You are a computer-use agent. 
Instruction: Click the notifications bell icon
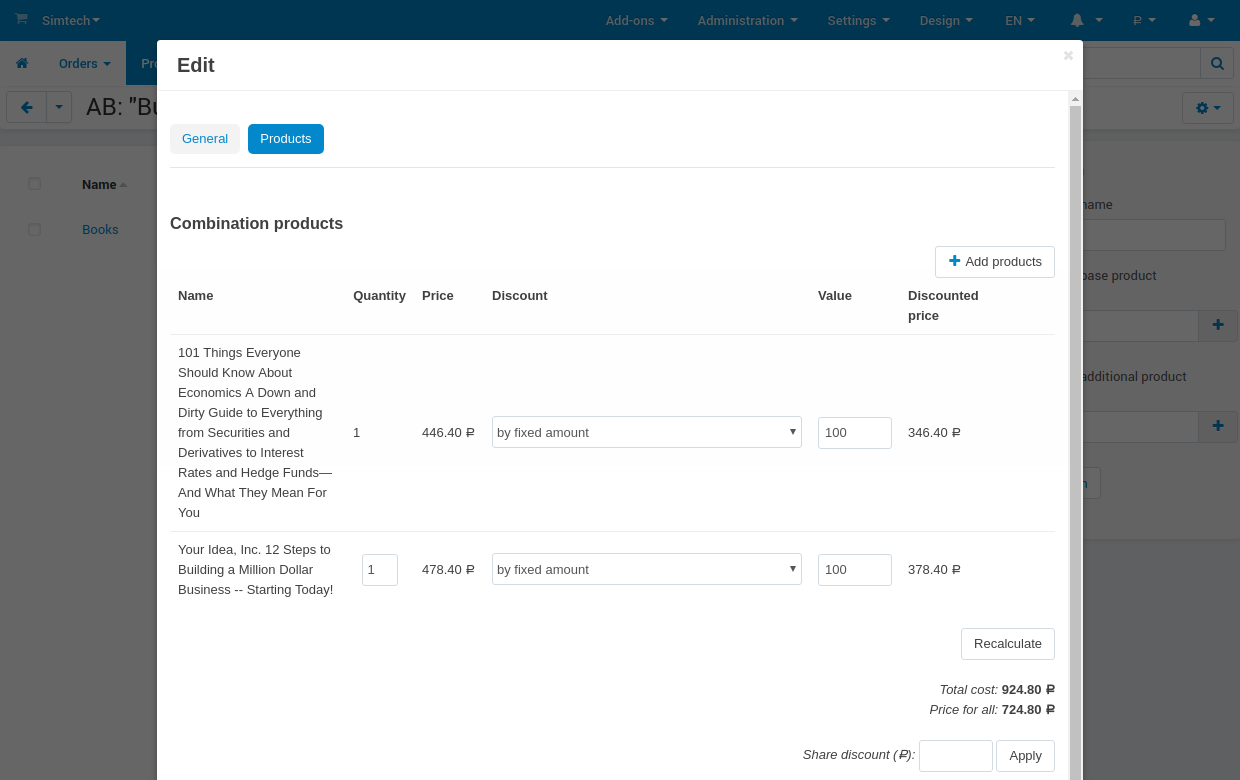(1077, 20)
